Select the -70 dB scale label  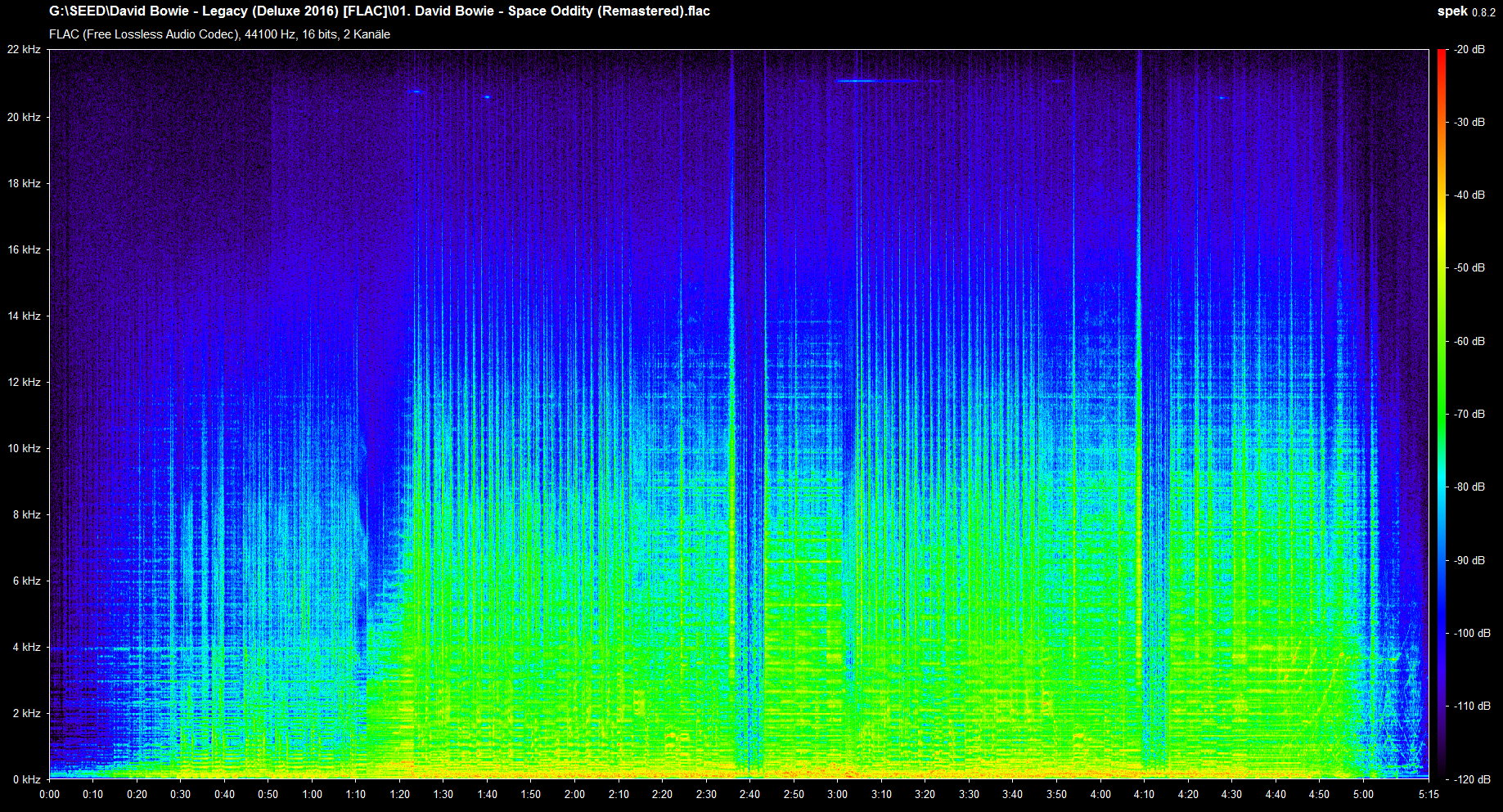tap(1469, 414)
